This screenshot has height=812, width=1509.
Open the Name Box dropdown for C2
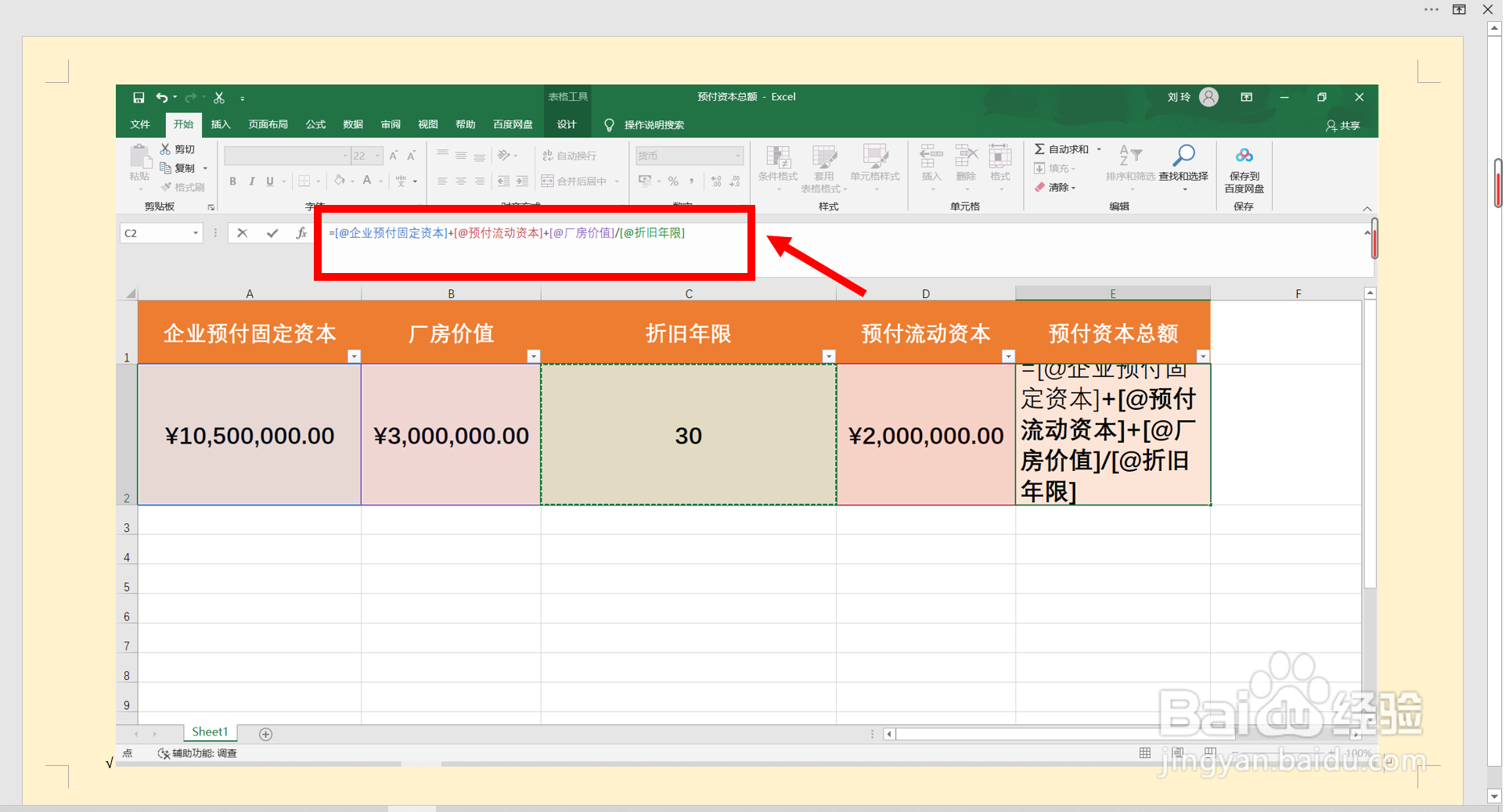point(196,233)
